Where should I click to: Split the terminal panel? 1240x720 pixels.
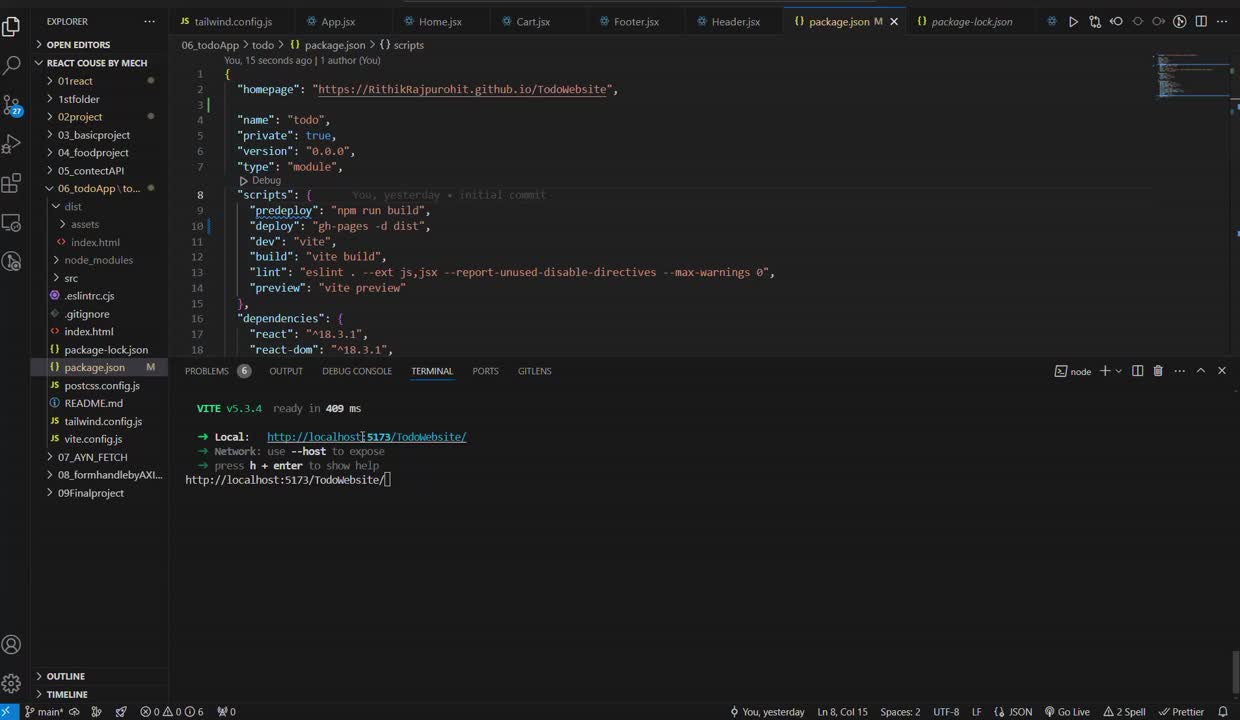pos(1137,371)
